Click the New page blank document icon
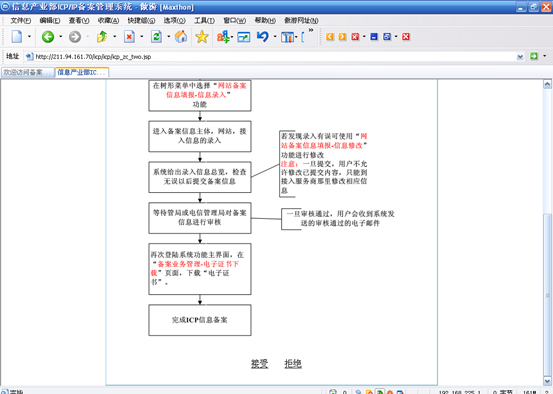 coord(17,37)
